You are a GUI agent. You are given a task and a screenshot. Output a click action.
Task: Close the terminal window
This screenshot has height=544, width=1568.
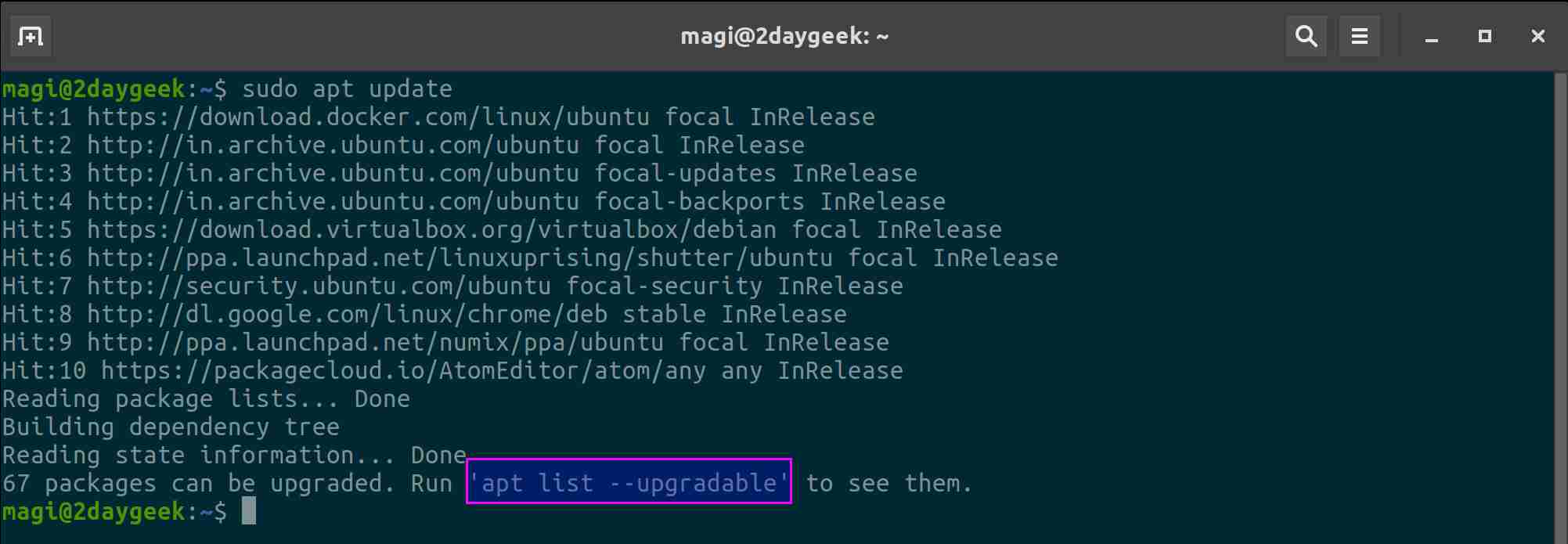tap(1537, 36)
